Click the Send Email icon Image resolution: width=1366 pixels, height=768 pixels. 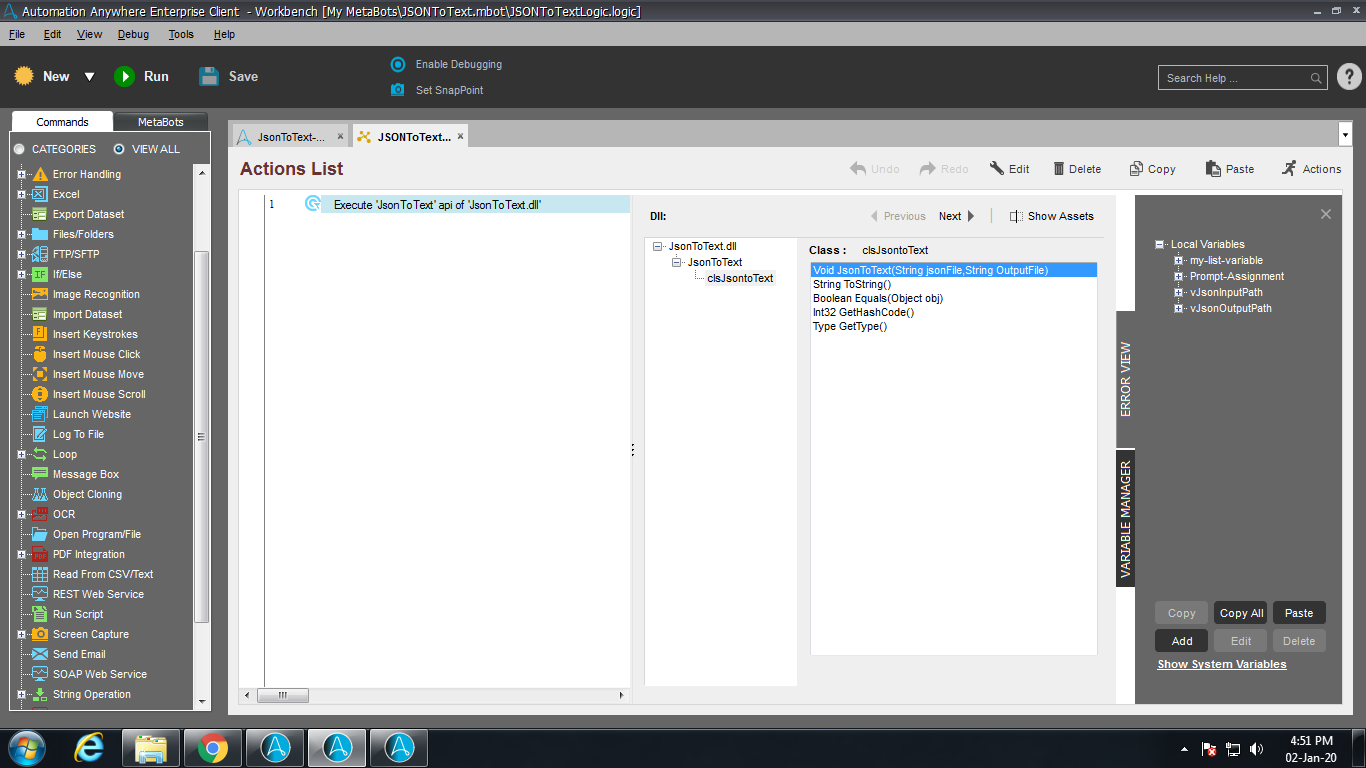[x=40, y=654]
